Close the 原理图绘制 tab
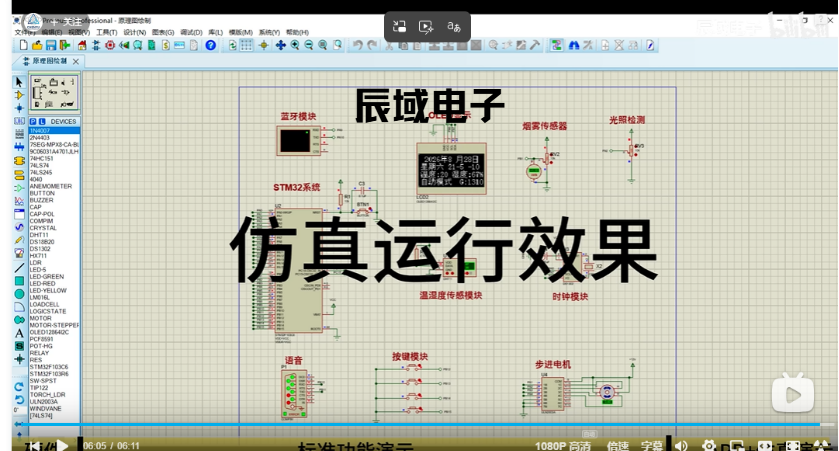Viewport: 839px width, 451px height. point(75,62)
